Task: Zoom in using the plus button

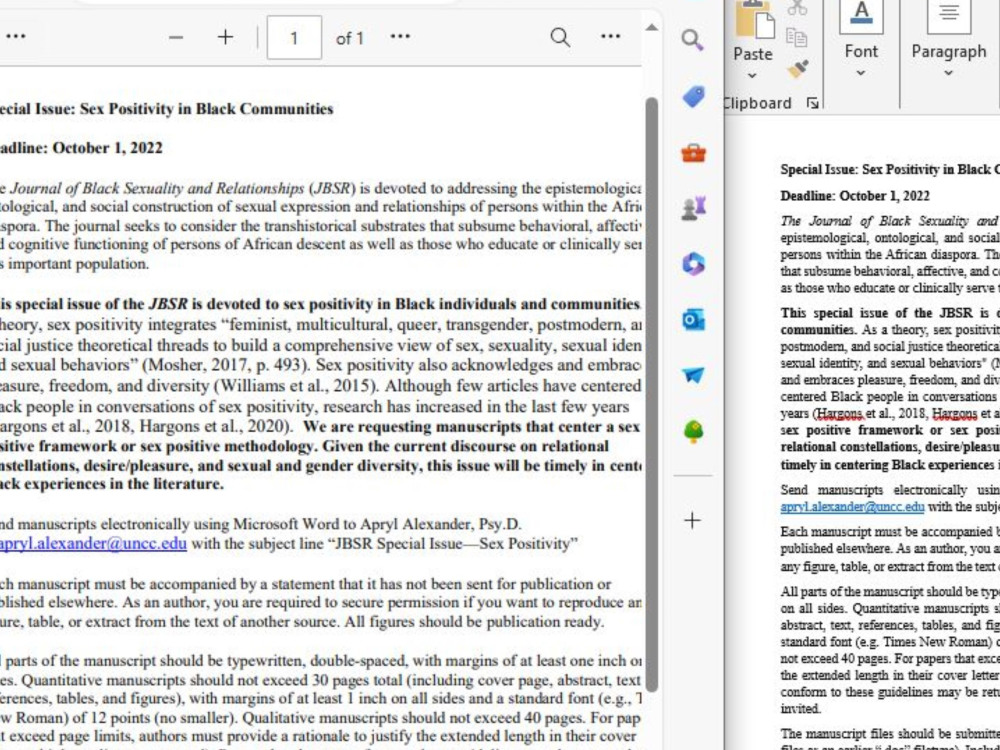Action: point(224,37)
